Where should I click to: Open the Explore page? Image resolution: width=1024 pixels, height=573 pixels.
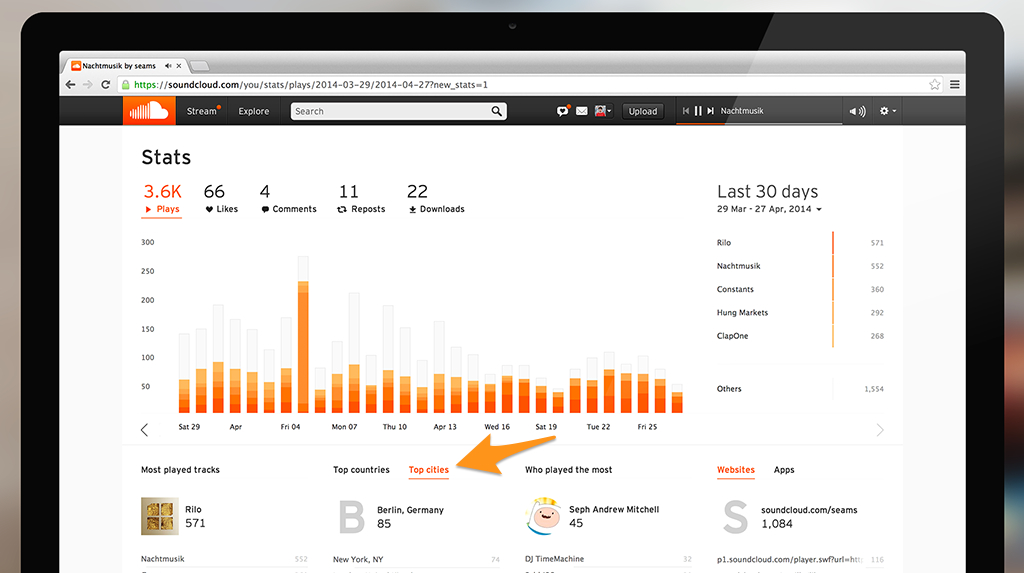253,111
